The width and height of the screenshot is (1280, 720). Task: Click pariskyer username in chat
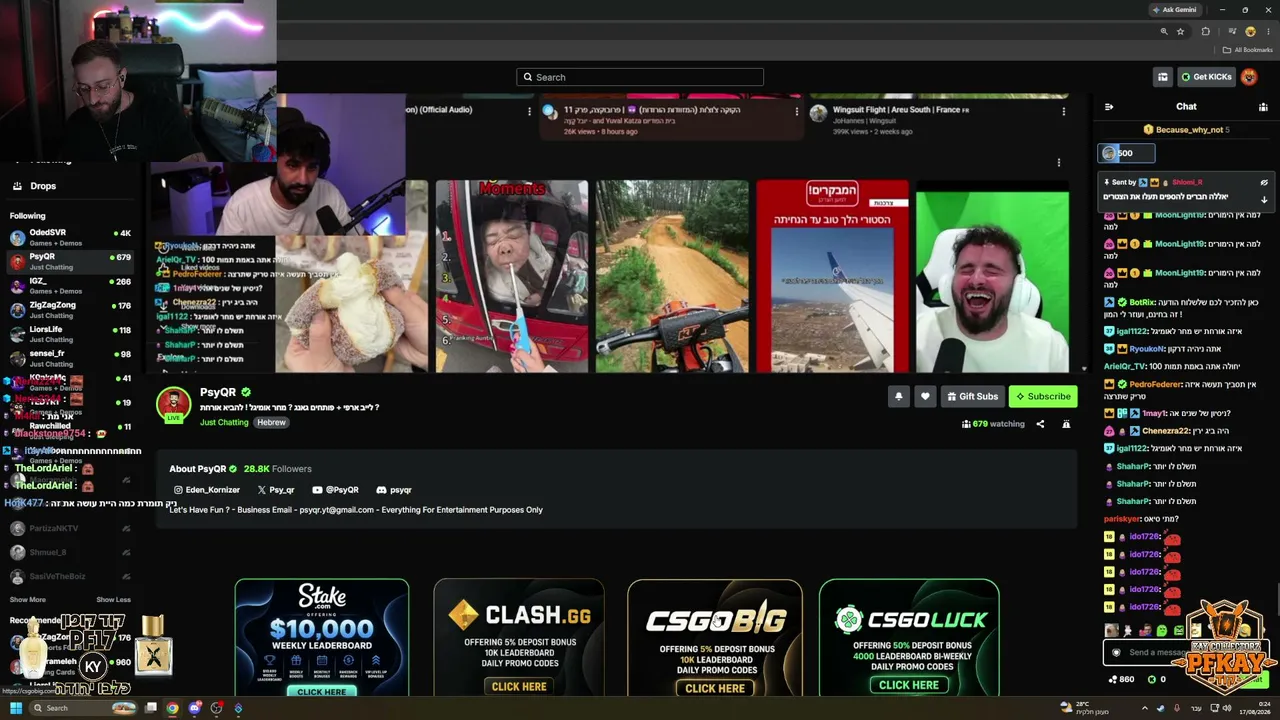[x=1121, y=519]
